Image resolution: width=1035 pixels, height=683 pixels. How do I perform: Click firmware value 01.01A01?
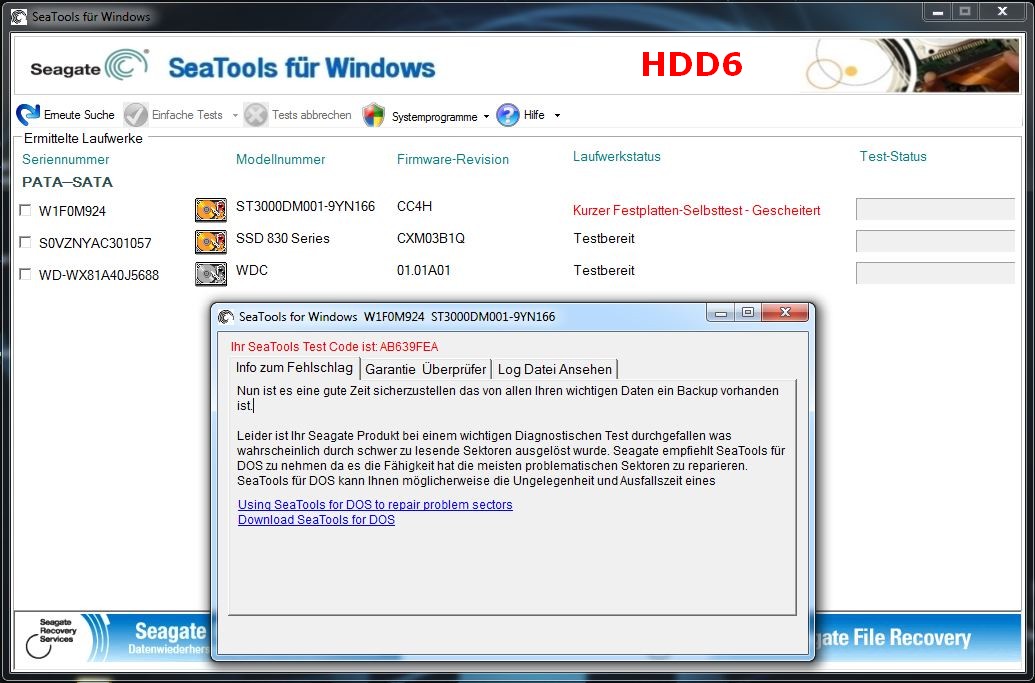coord(423,270)
